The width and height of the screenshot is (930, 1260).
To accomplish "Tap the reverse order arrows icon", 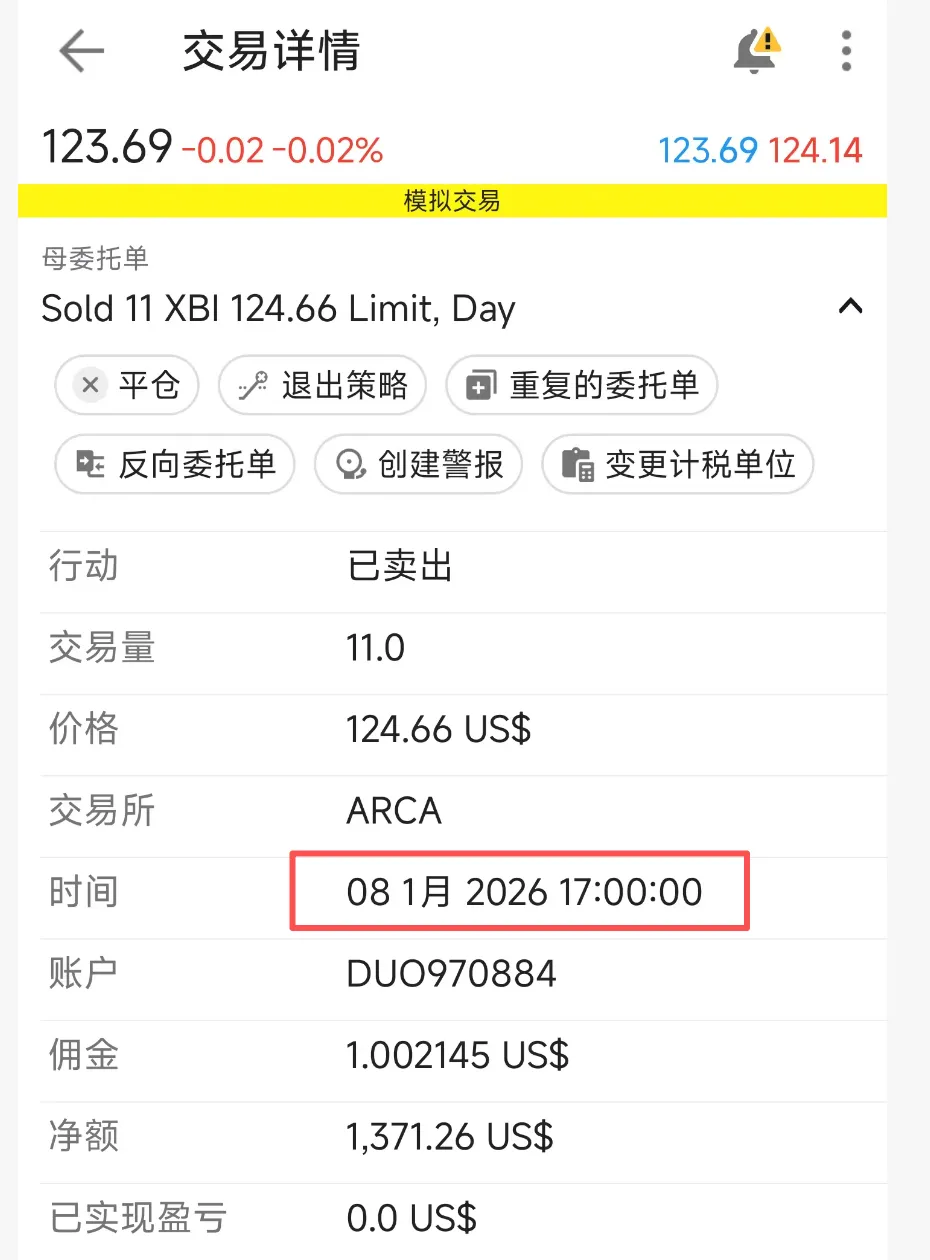I will click(91, 464).
